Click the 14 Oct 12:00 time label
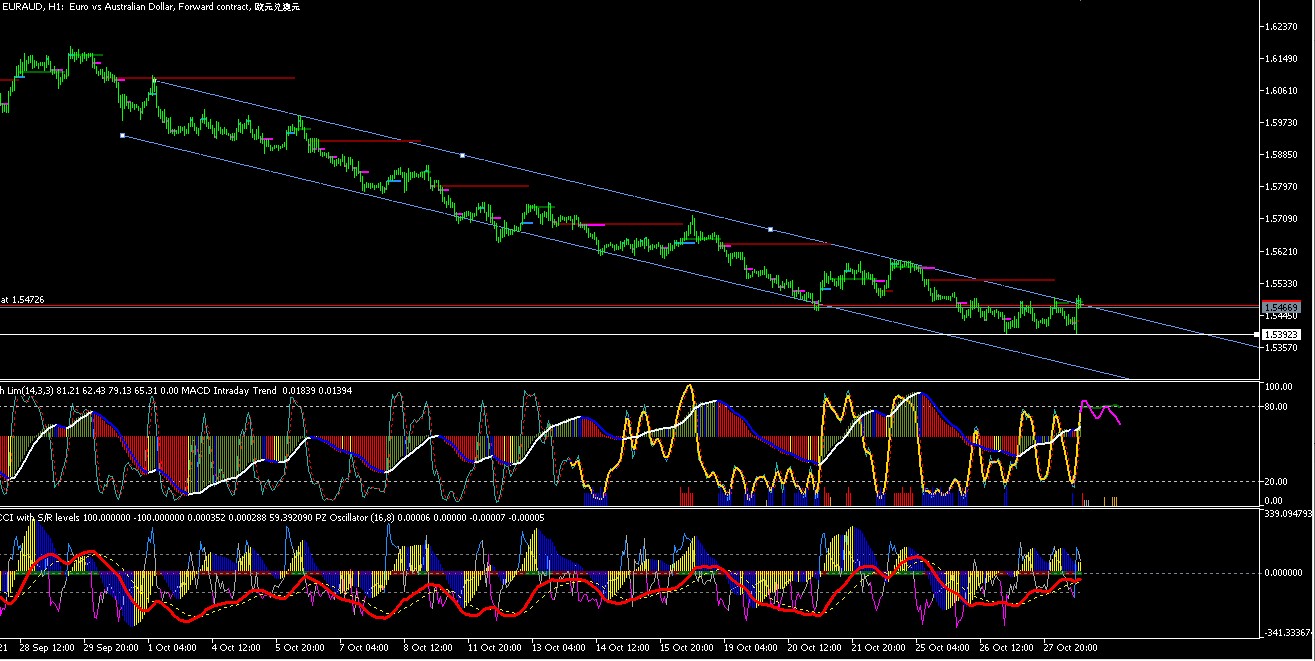The image size is (1315, 661). coord(622,649)
